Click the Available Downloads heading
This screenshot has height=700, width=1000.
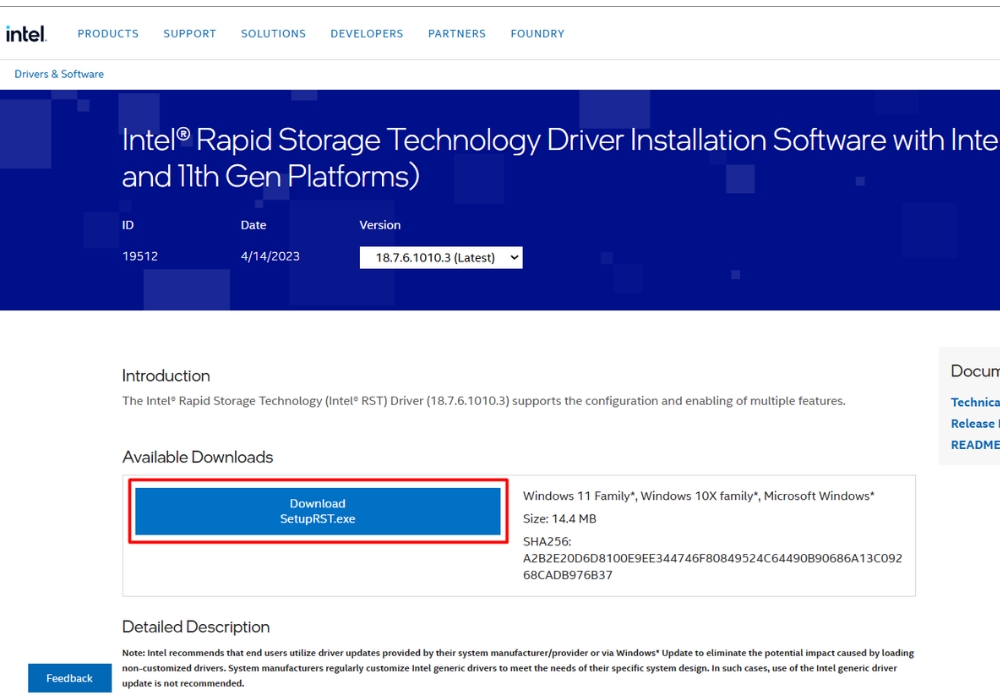click(197, 457)
